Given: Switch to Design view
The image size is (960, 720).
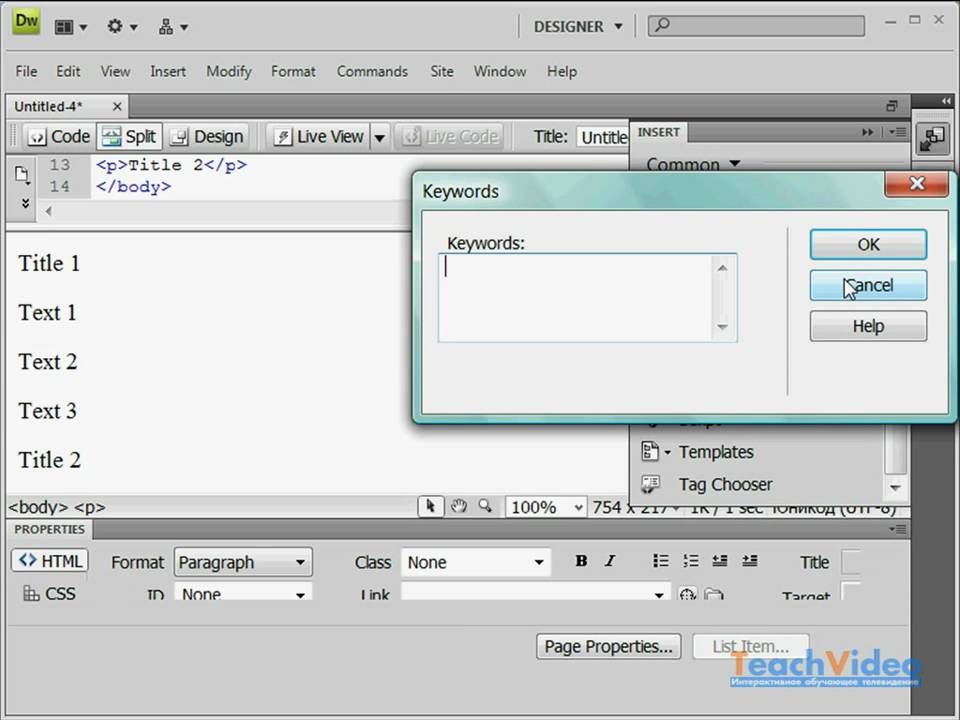Looking at the screenshot, I should (206, 137).
